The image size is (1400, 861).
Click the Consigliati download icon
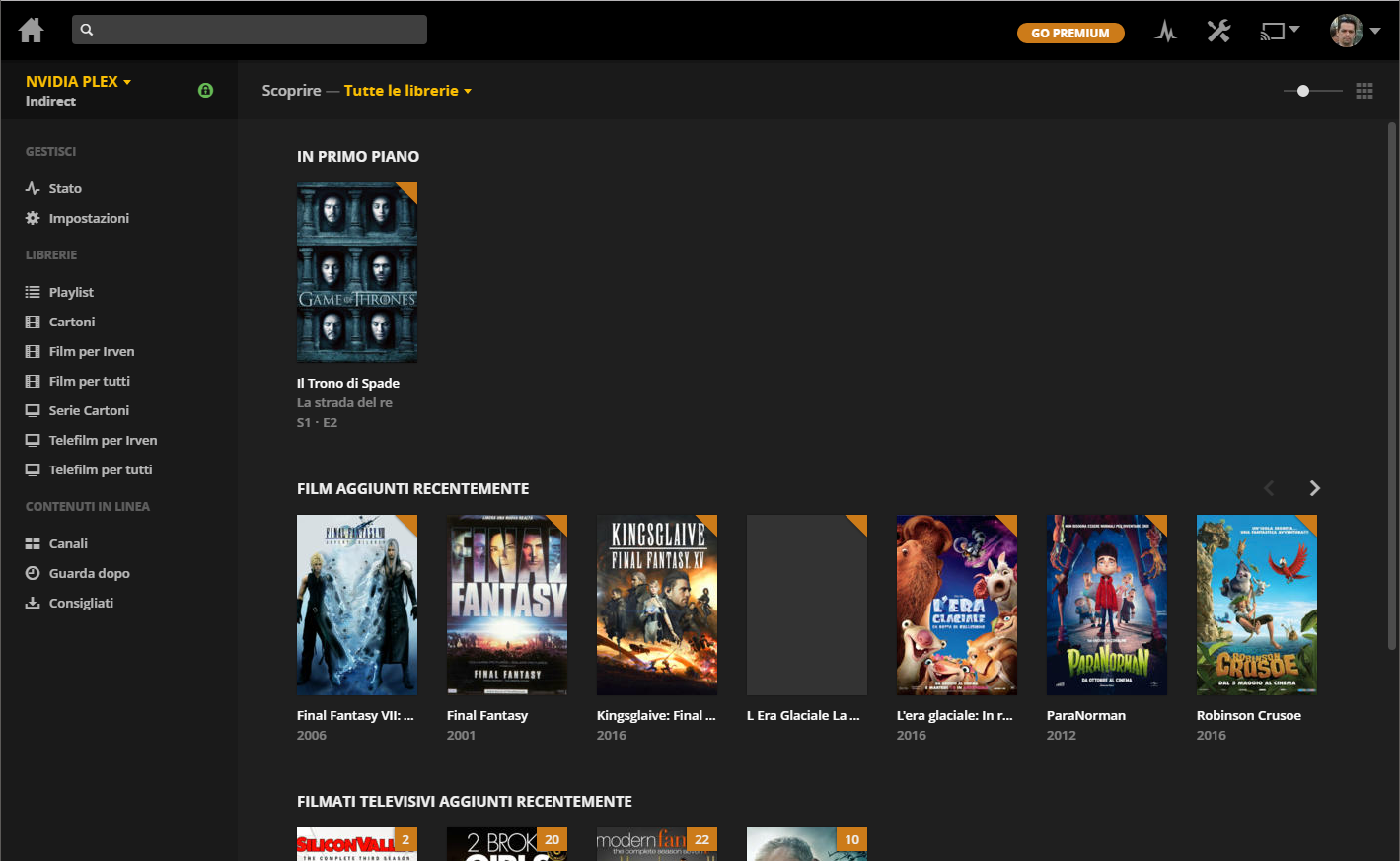pyautogui.click(x=33, y=603)
